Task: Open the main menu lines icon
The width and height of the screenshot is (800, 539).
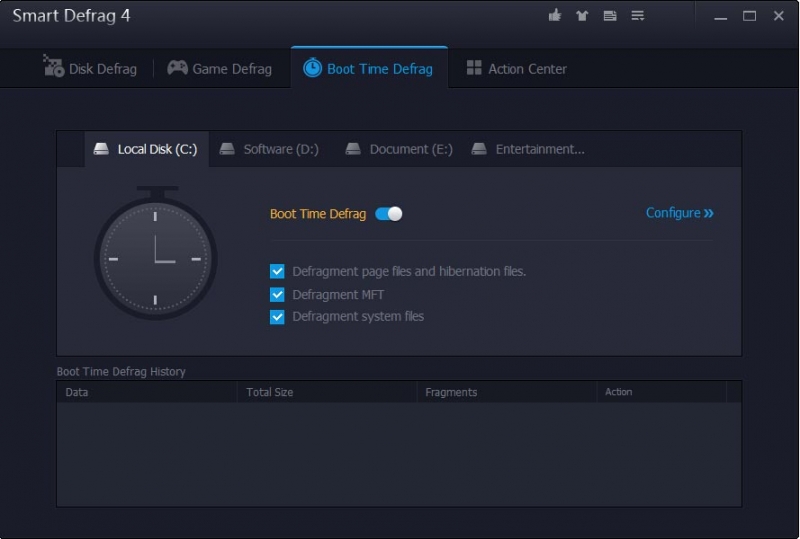Action: [638, 16]
